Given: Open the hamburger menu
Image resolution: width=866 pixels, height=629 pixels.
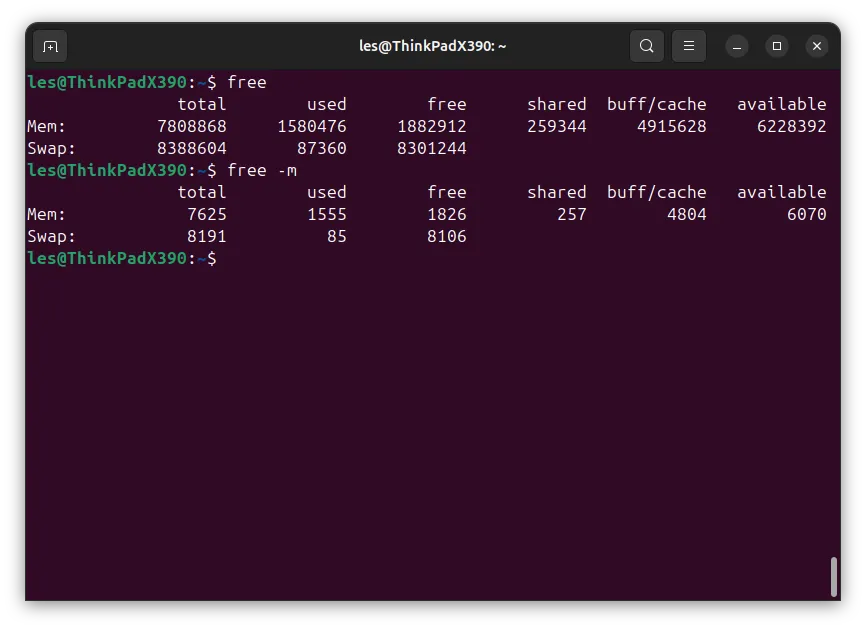Looking at the screenshot, I should 689,46.
